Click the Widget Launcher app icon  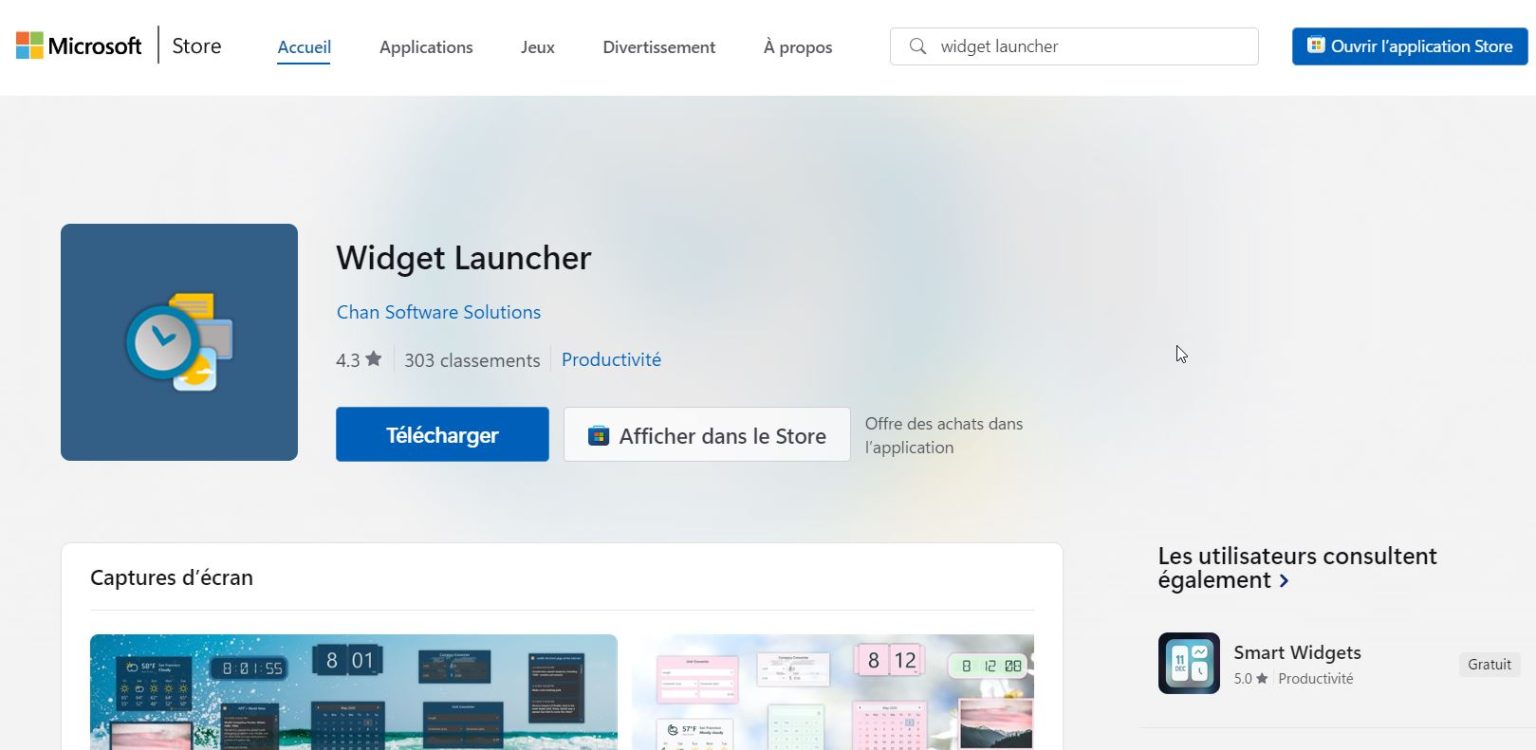(179, 342)
